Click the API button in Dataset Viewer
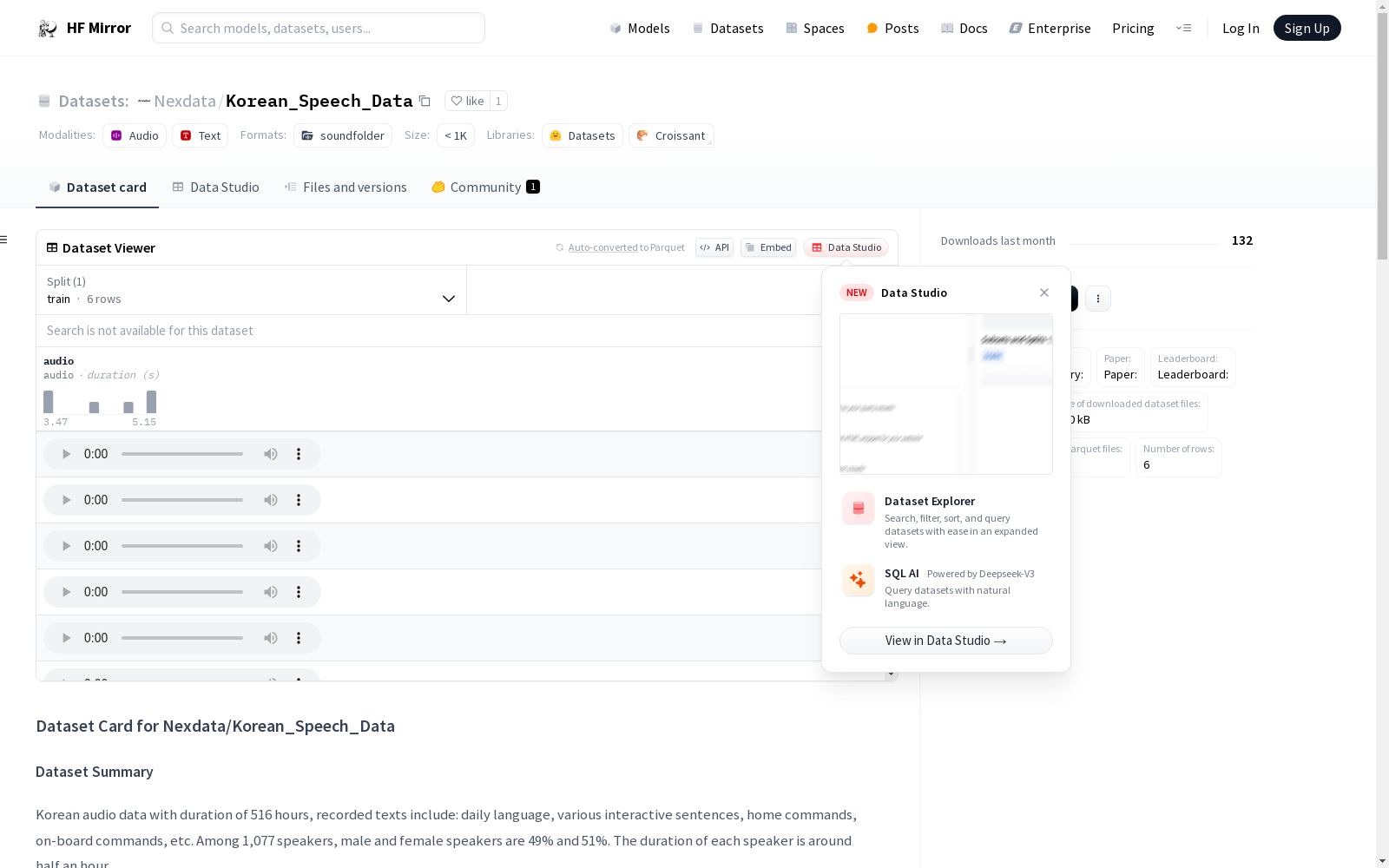 click(x=714, y=247)
